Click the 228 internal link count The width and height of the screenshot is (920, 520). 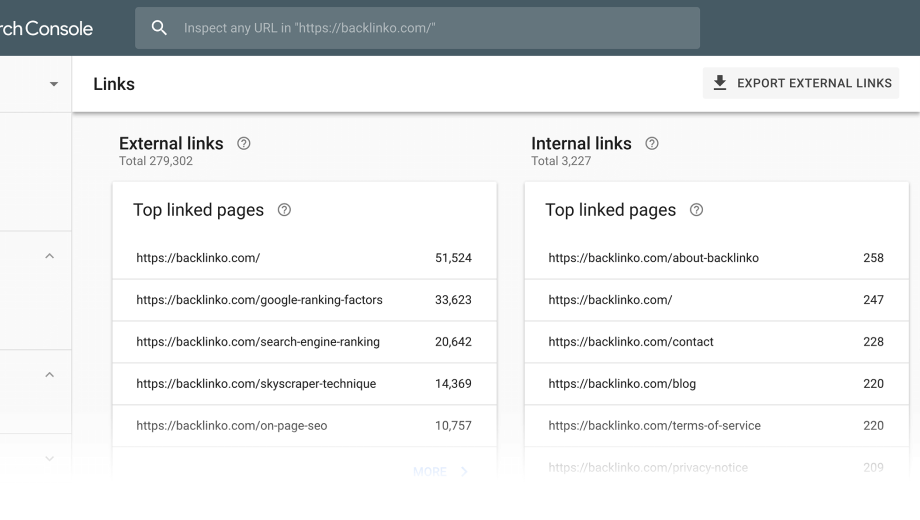click(x=873, y=342)
